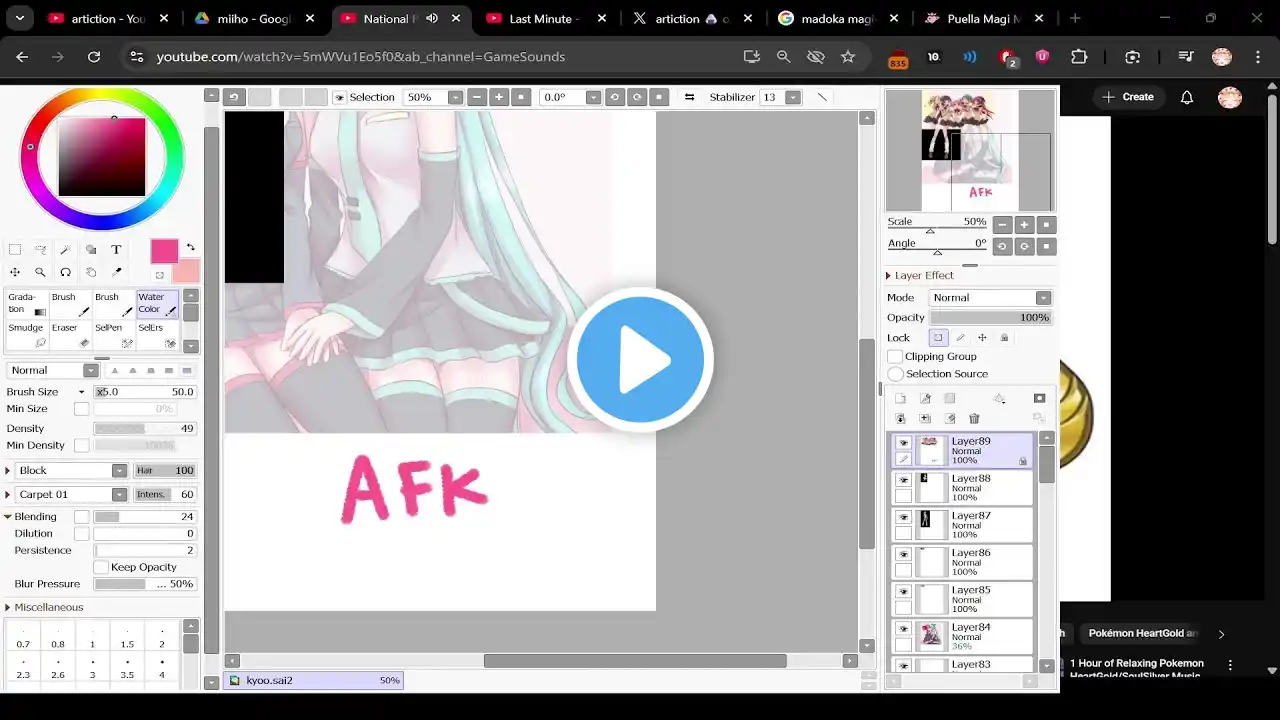This screenshot has width=1280, height=720.
Task: Enable the Keep Opacity checkbox
Action: tap(101, 567)
